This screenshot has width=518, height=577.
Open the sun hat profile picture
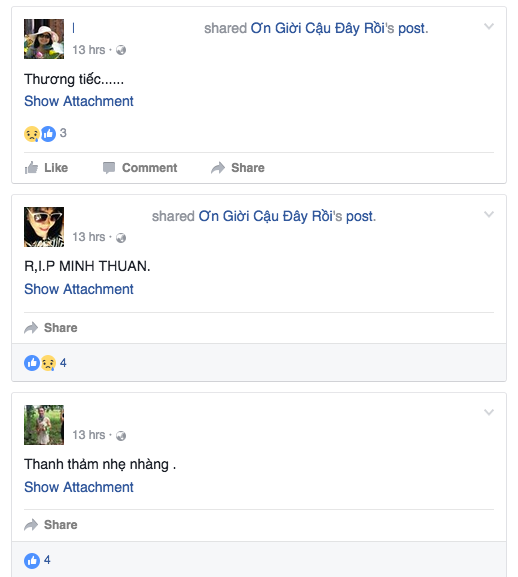click(x=44, y=39)
